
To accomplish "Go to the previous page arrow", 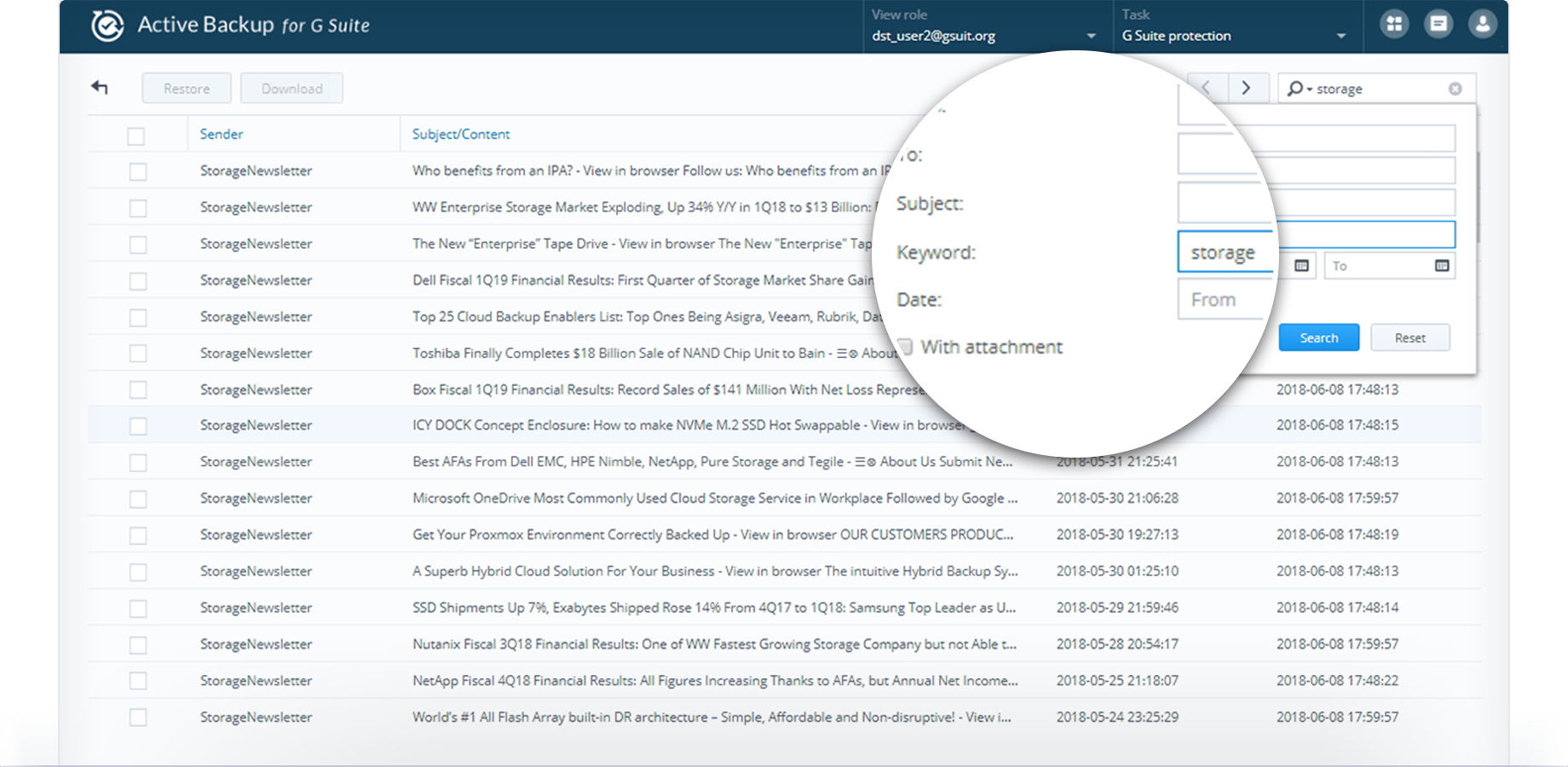I will pyautogui.click(x=1206, y=88).
